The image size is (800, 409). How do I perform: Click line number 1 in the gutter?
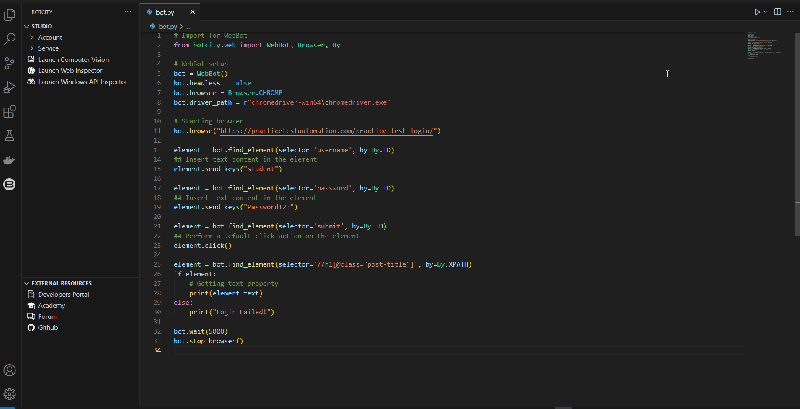point(159,36)
